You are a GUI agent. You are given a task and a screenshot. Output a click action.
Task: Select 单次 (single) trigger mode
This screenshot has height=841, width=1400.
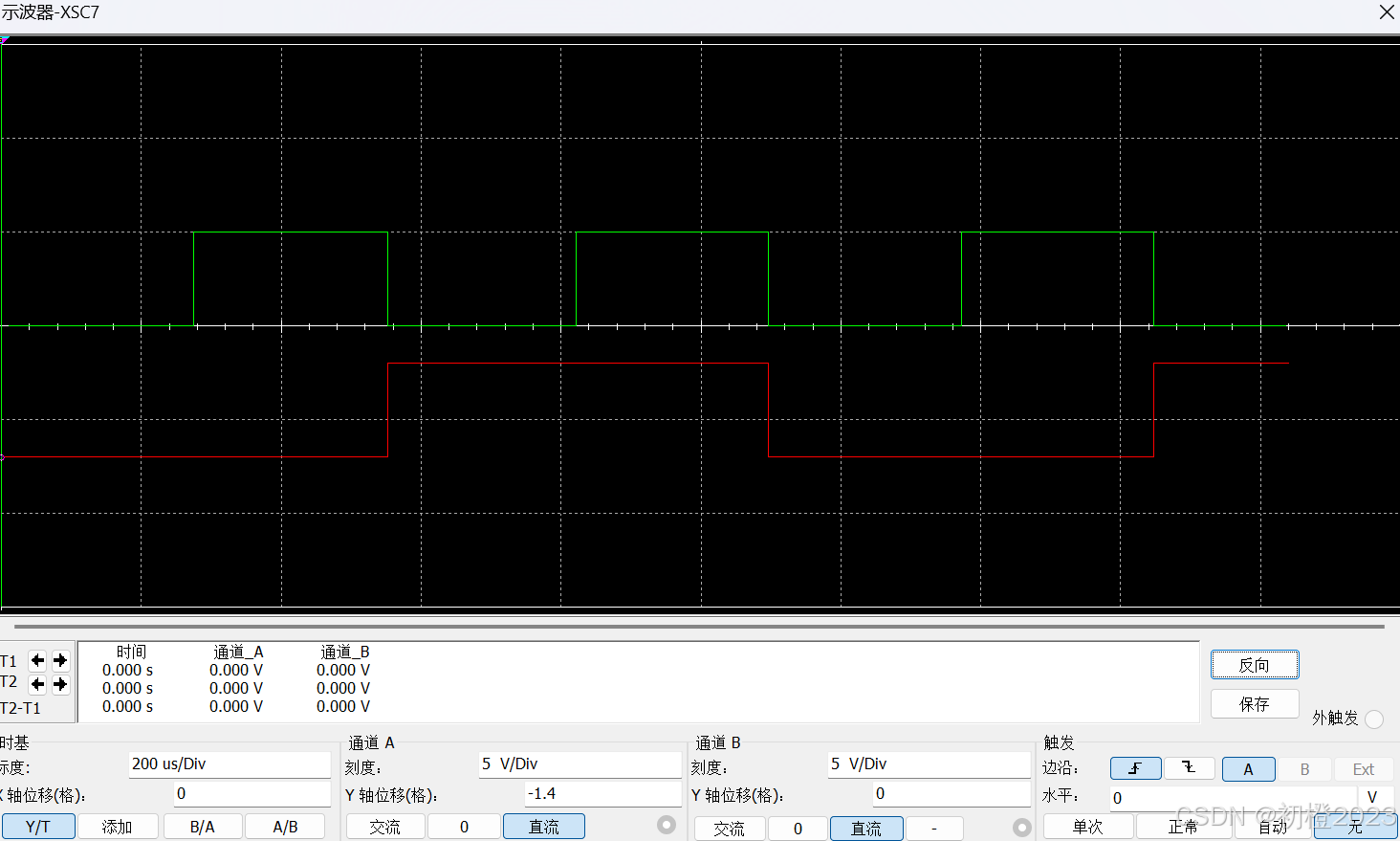[1088, 827]
